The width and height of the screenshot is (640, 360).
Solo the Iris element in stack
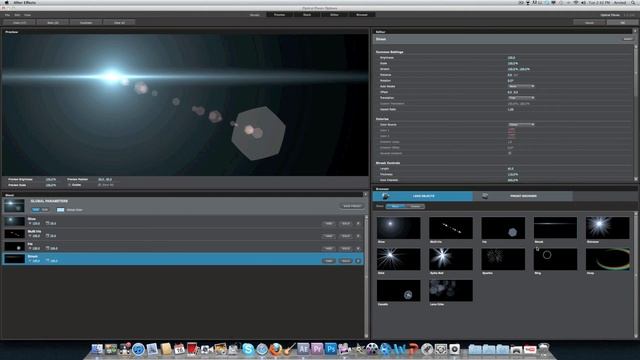pyautogui.click(x=345, y=248)
